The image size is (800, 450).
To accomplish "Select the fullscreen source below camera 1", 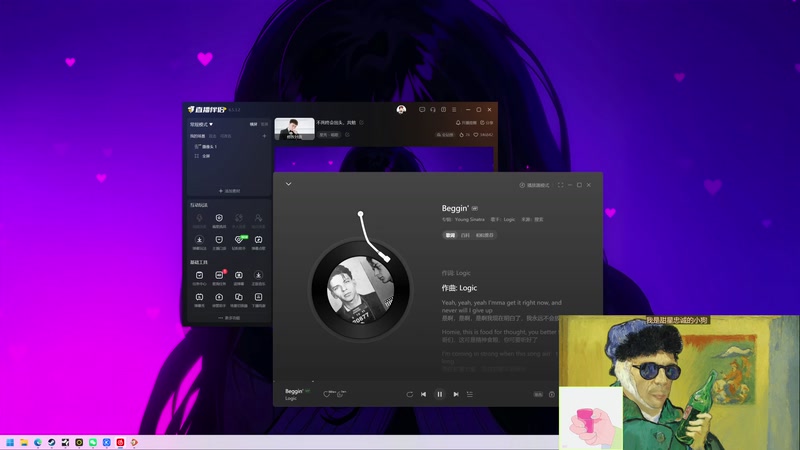I will 203,156.
